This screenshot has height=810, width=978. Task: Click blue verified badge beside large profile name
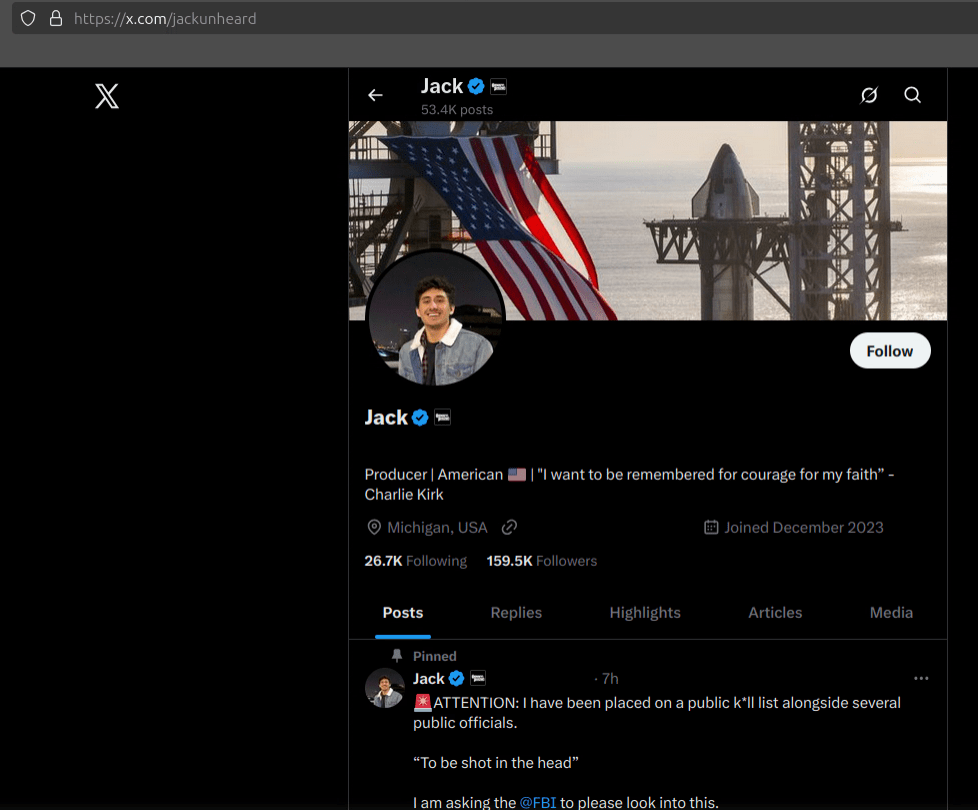pos(421,418)
